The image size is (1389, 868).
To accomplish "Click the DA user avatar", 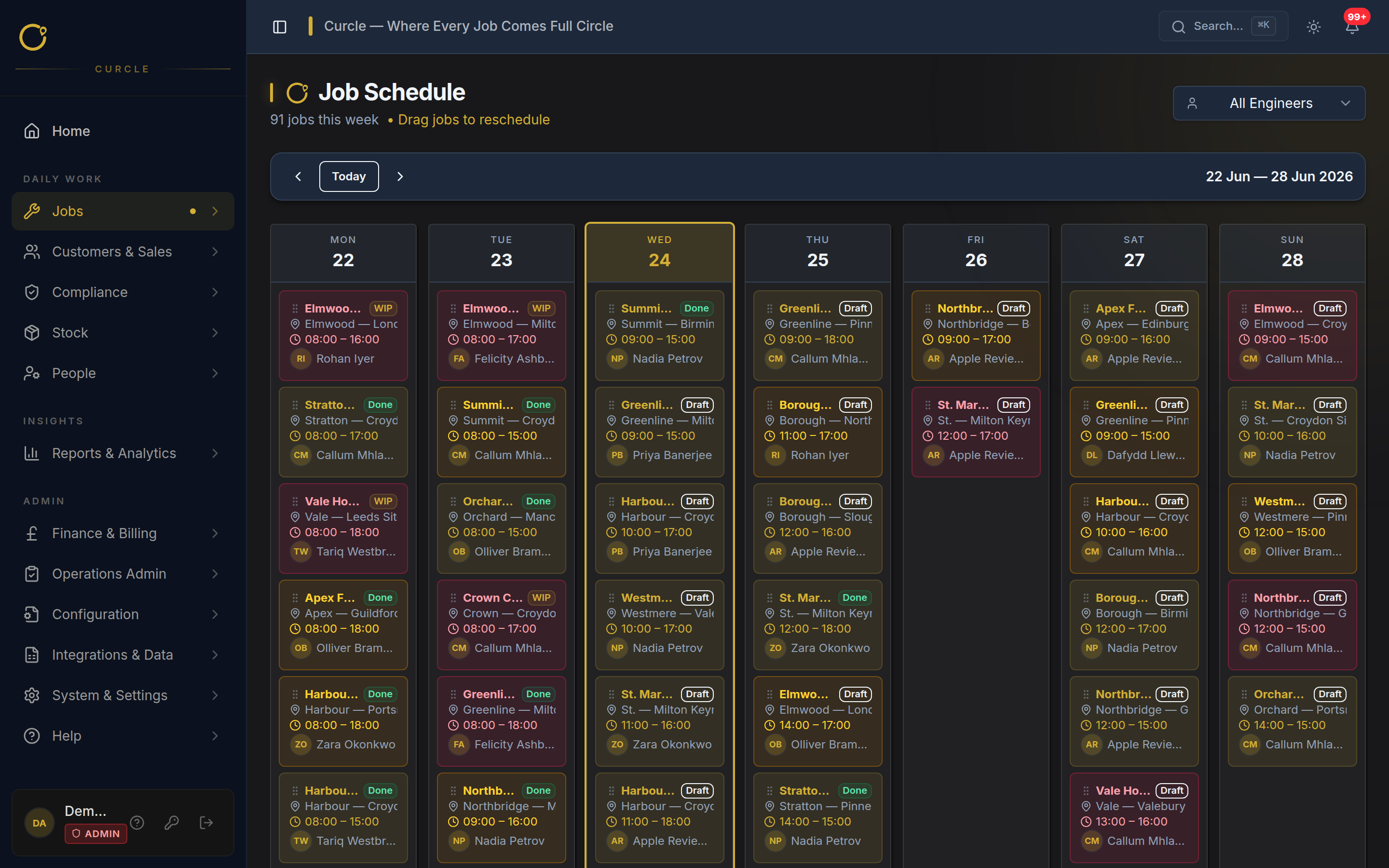I will pos(40,823).
